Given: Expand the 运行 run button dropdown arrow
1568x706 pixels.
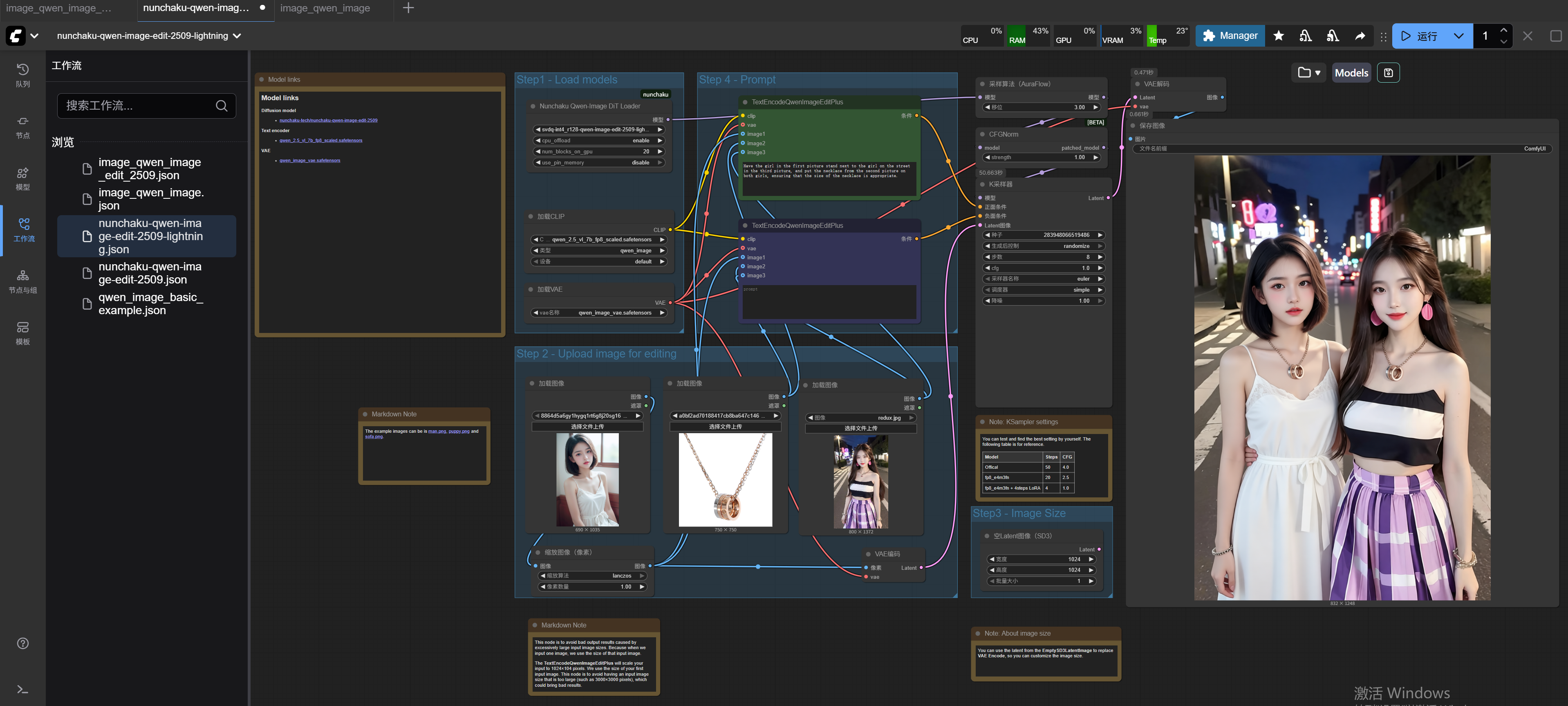Looking at the screenshot, I should [x=1458, y=36].
